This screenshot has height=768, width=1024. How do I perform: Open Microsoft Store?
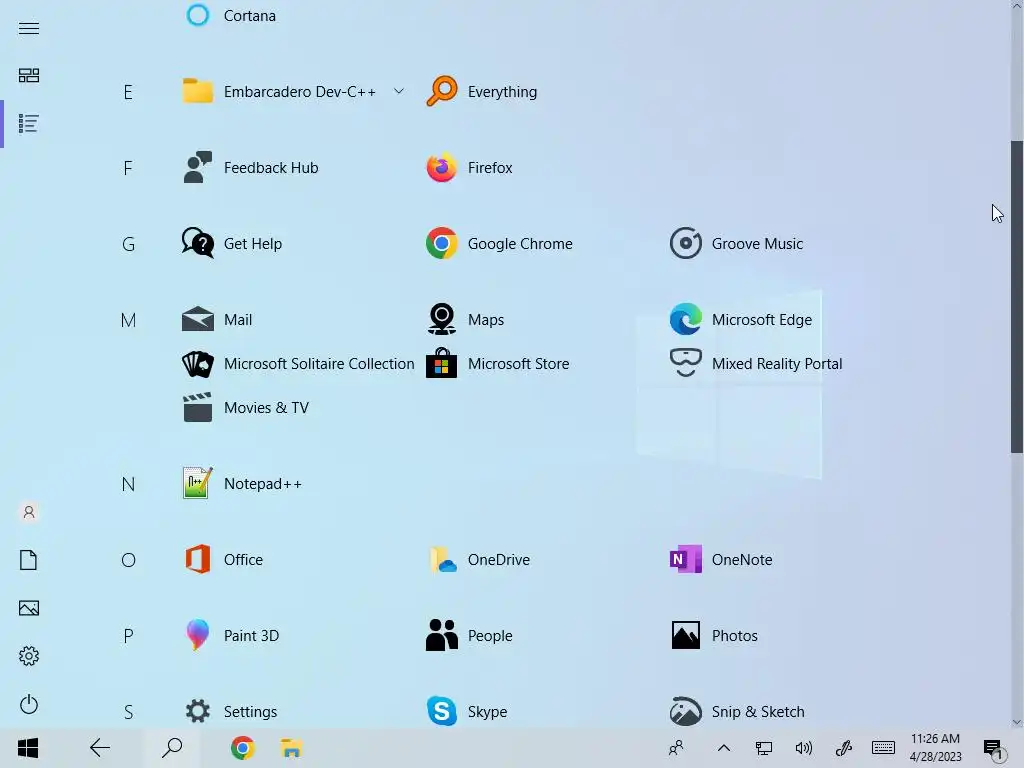coord(497,364)
